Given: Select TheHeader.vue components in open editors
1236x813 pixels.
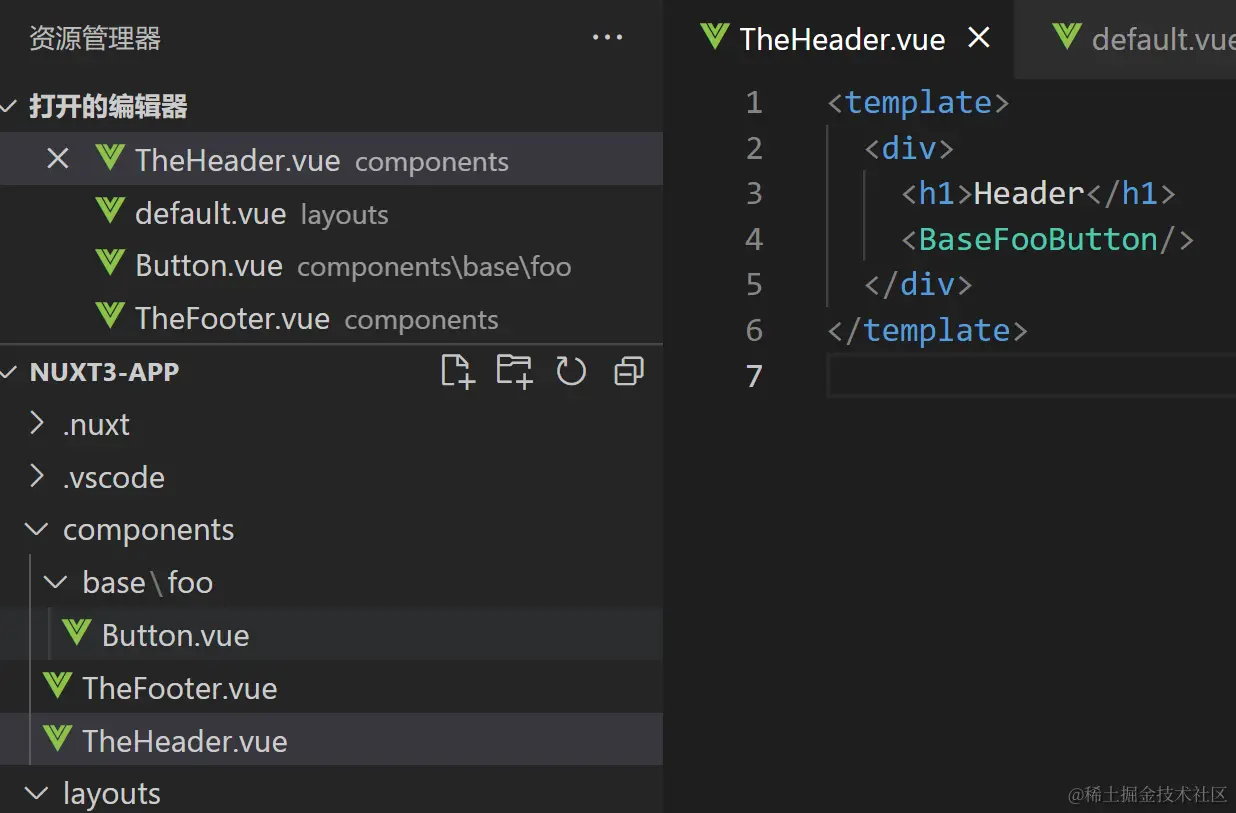Looking at the screenshot, I should (x=331, y=159).
